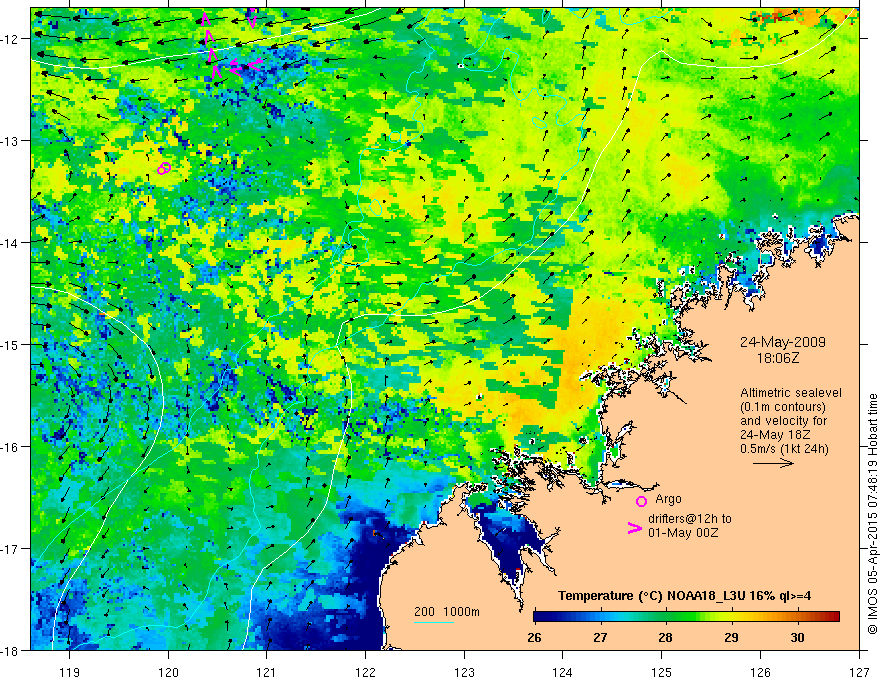
Task: Click the IMOS copyright timestamp text
Action: click(x=872, y=514)
